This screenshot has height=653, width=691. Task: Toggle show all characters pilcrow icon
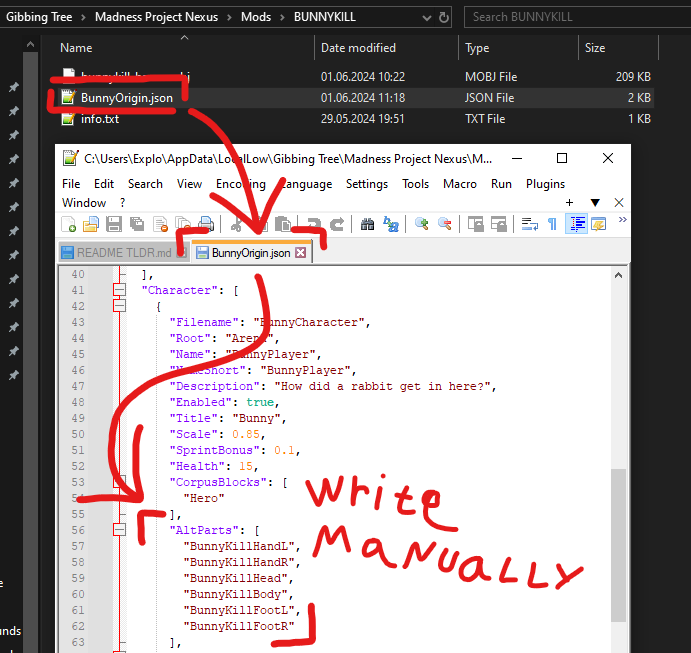coord(552,224)
